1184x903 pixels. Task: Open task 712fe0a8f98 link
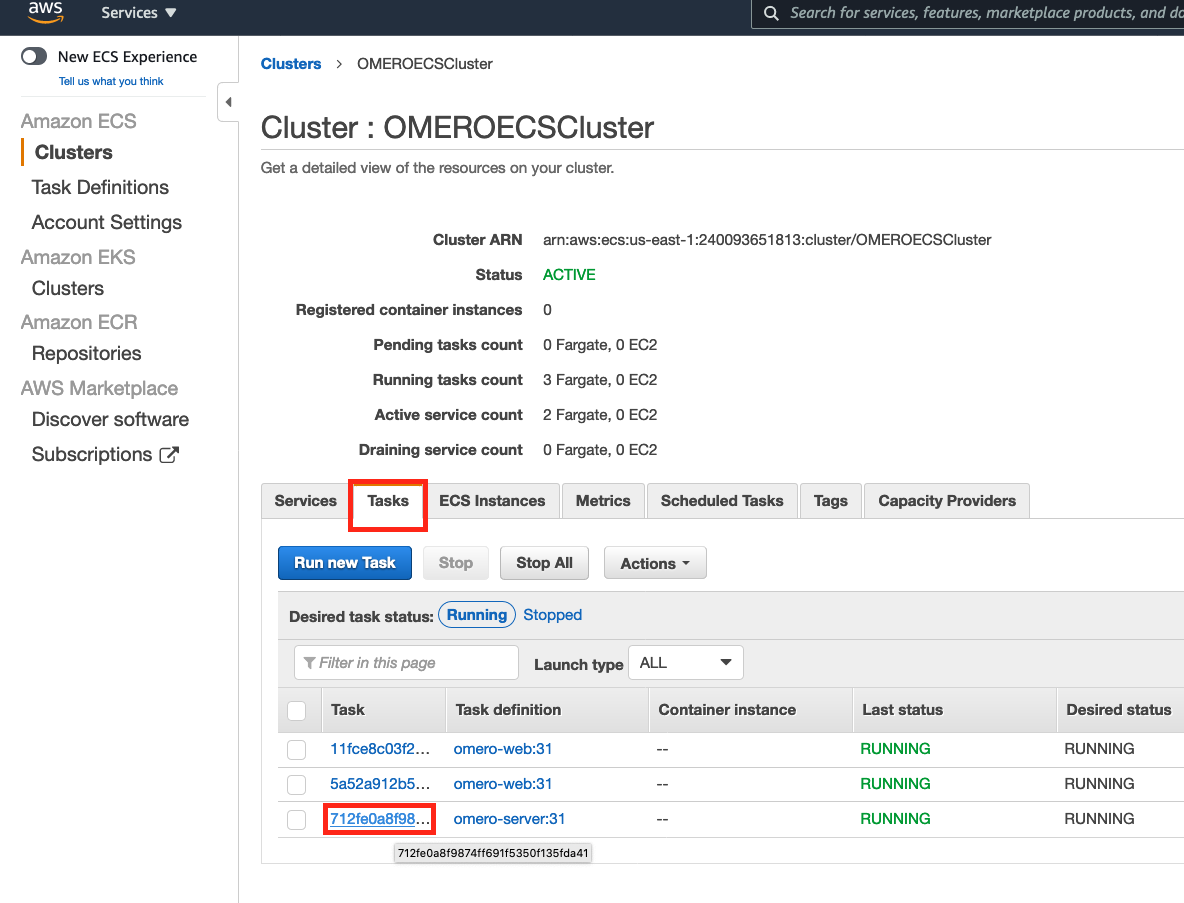(x=380, y=819)
